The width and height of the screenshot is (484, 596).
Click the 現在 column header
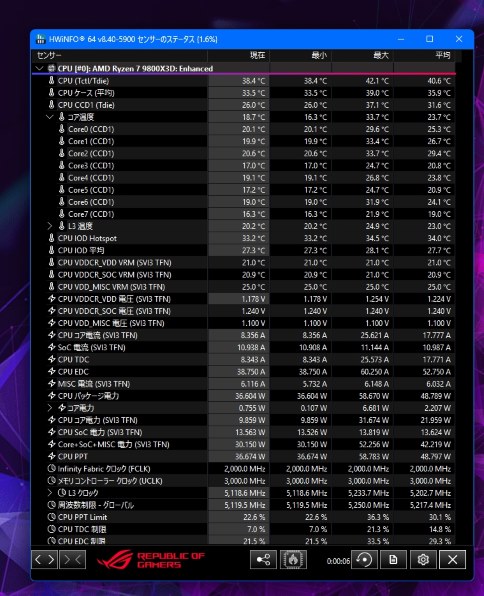point(238,55)
